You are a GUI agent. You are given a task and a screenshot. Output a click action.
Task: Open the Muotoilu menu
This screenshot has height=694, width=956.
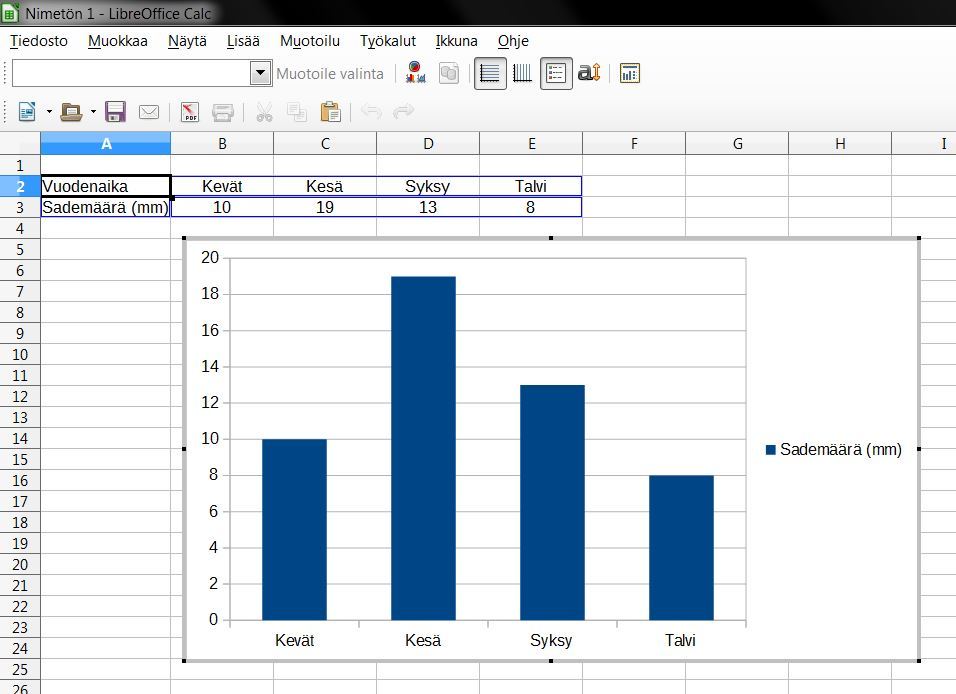coord(310,41)
